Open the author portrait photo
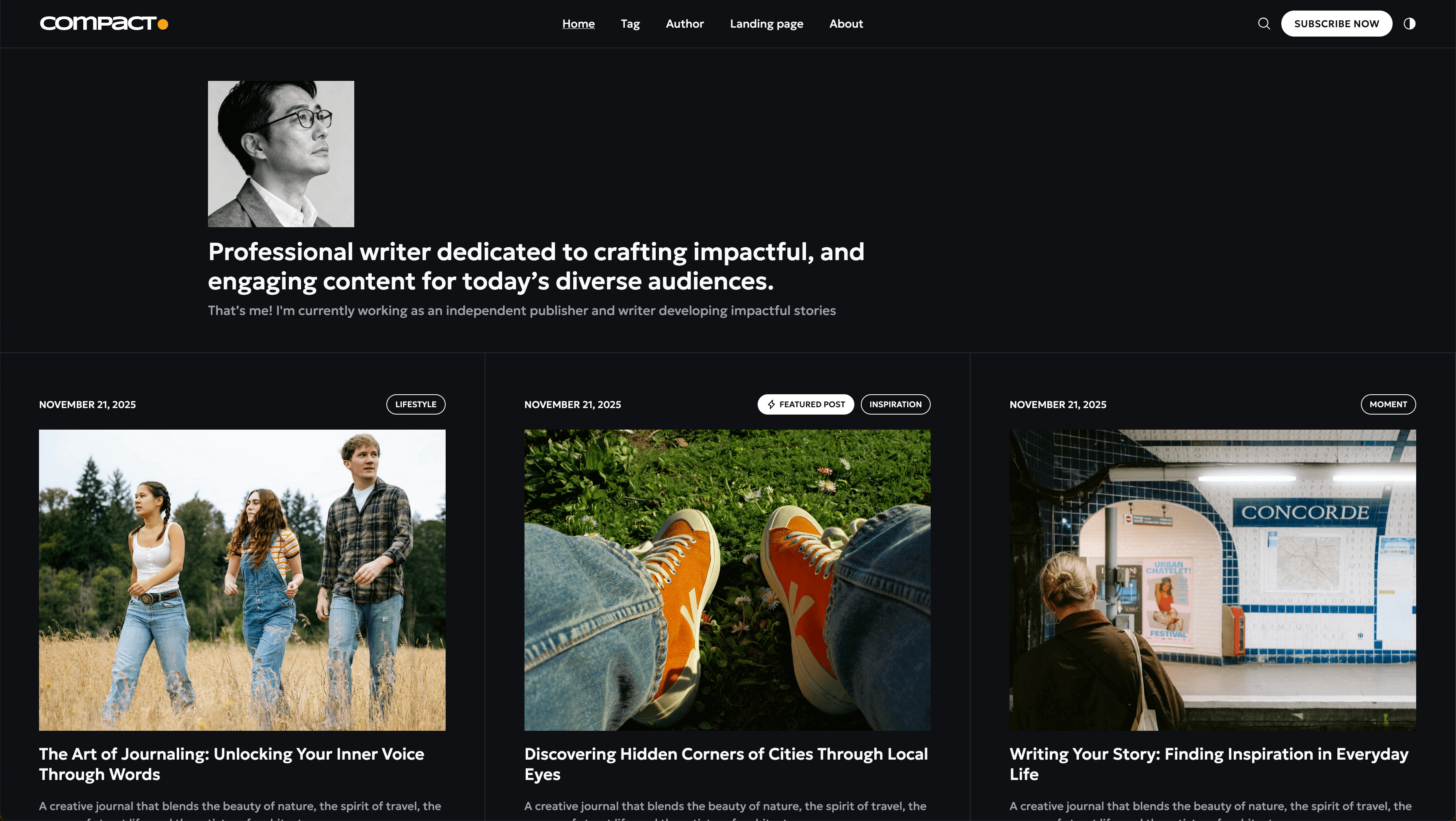The width and height of the screenshot is (1456, 821). tap(281, 154)
